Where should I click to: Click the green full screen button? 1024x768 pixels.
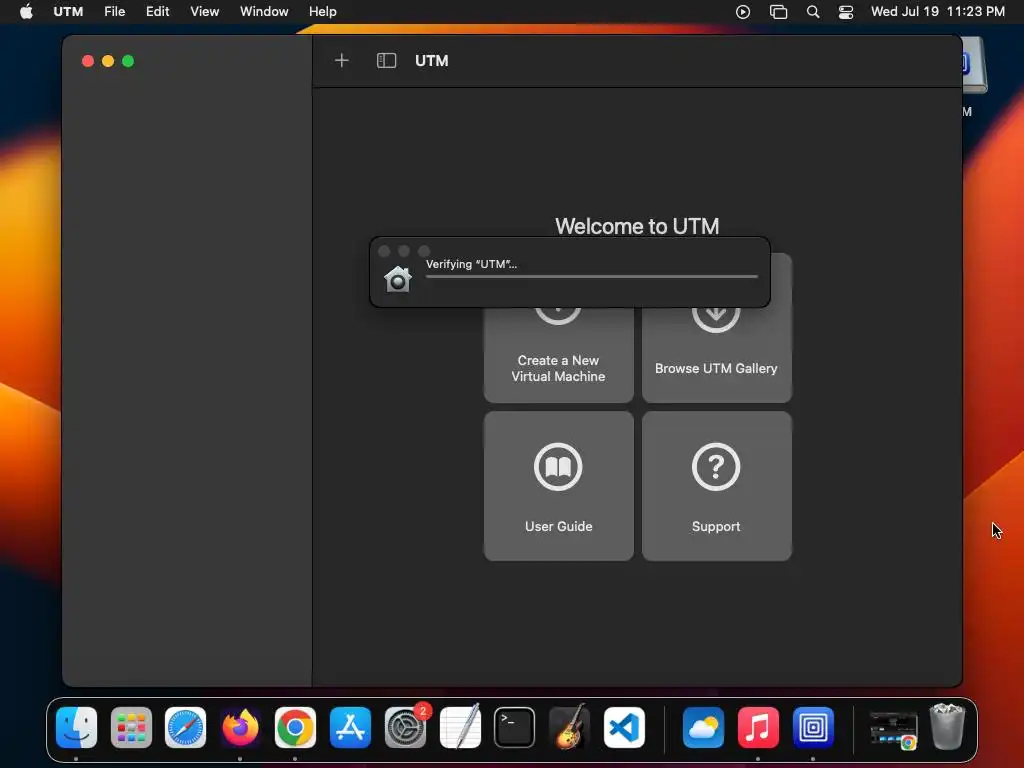128,61
